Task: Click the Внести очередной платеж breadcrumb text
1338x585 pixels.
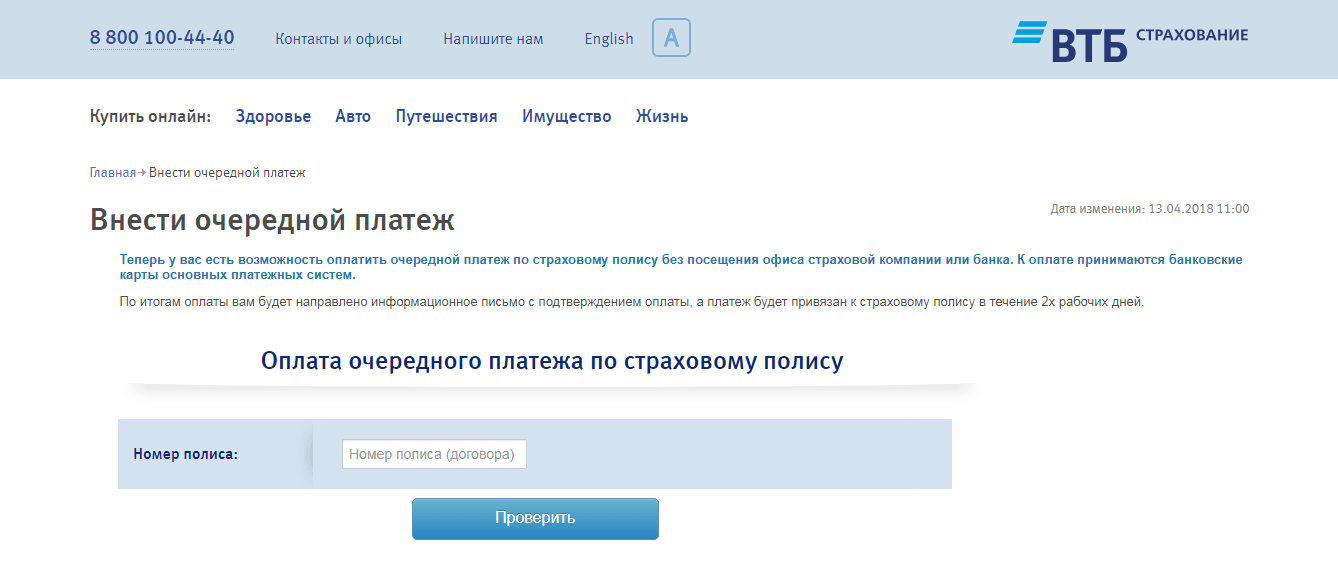Action: pos(227,173)
